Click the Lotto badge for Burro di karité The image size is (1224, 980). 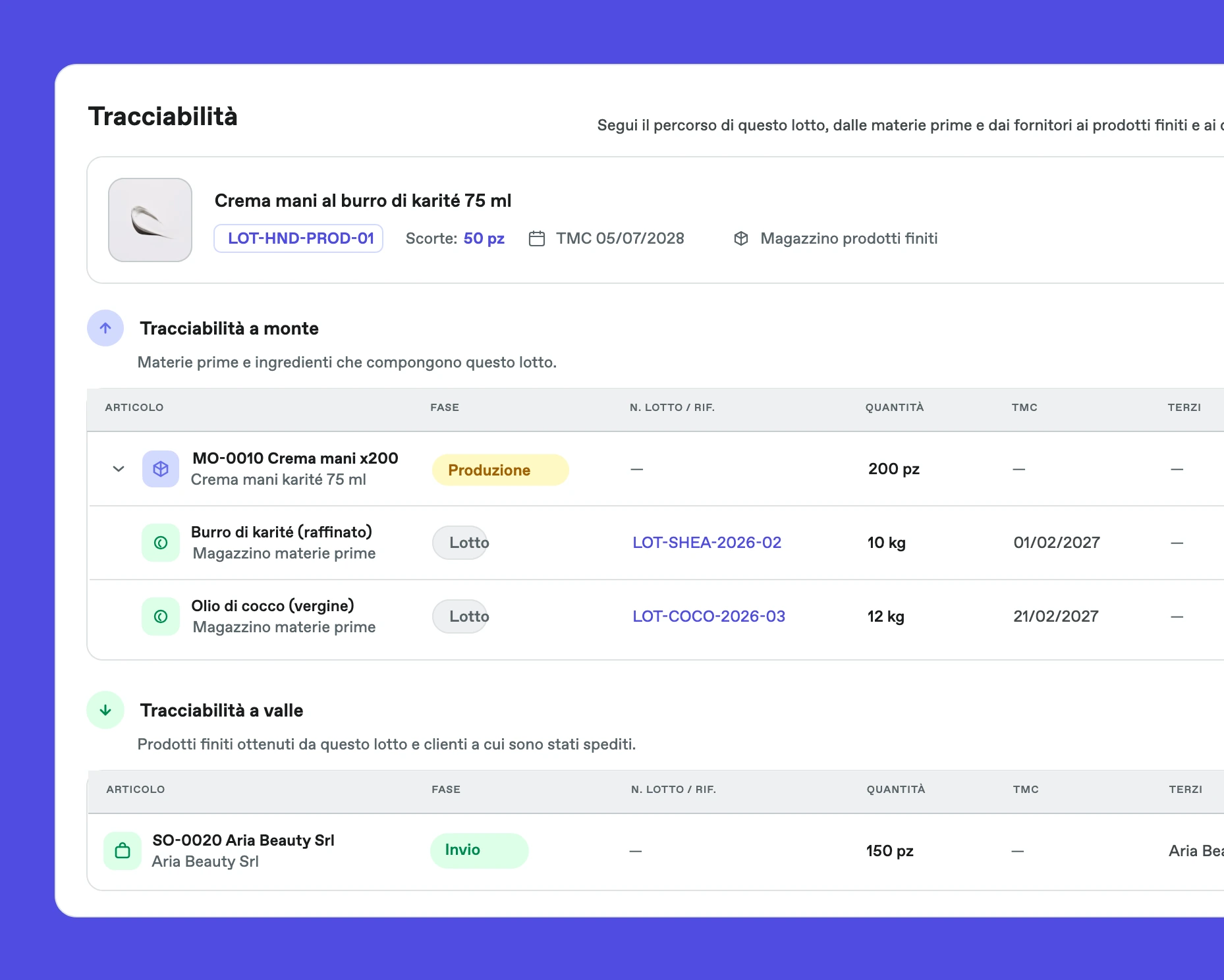tap(460, 543)
